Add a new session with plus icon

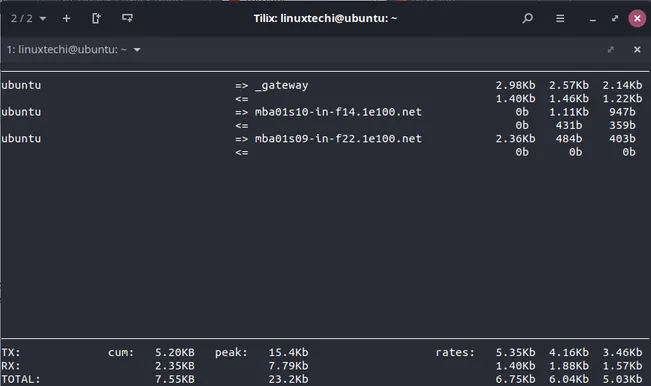coord(66,19)
